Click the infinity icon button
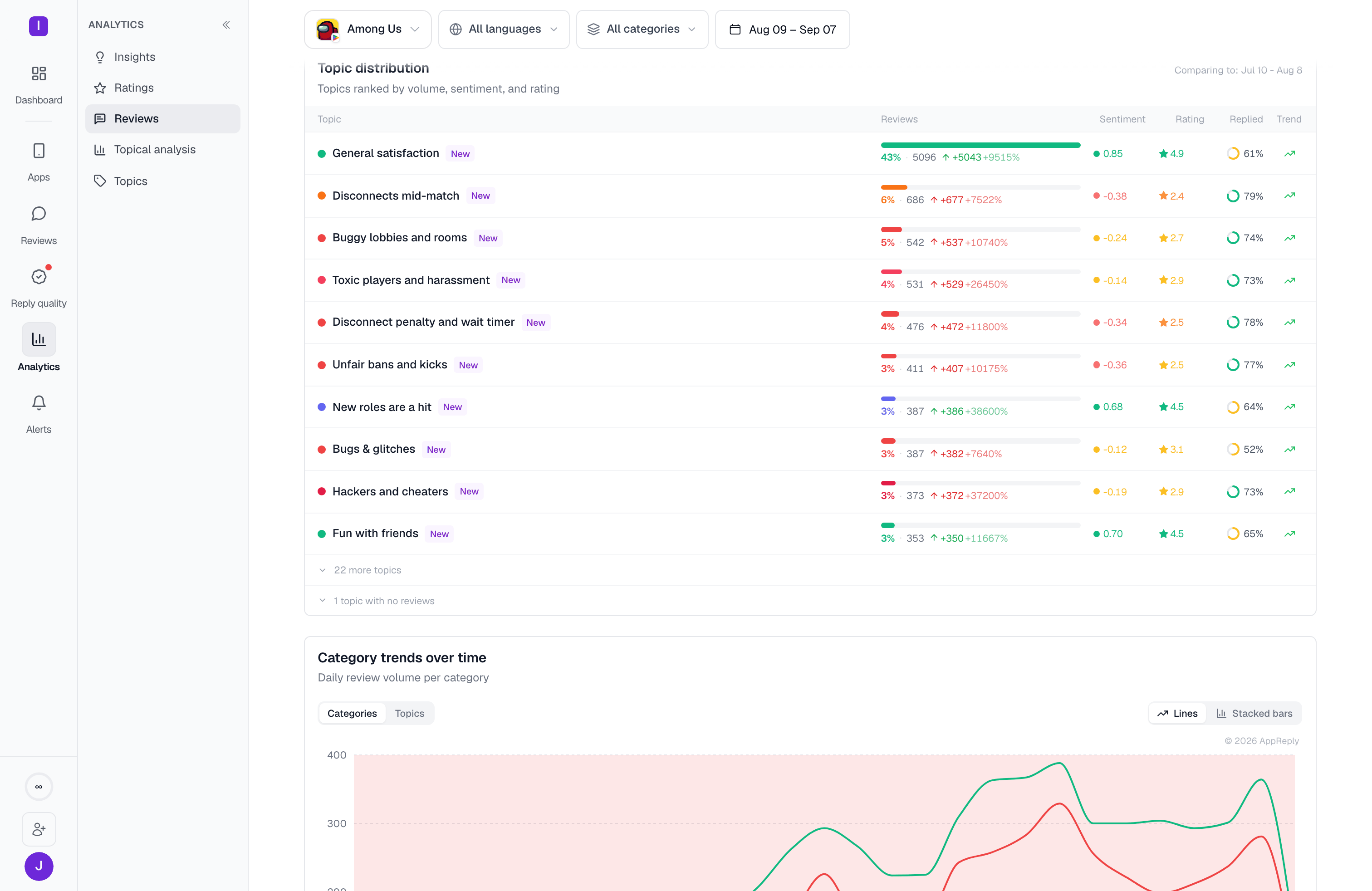Viewport: 1372px width, 891px height. click(39, 787)
